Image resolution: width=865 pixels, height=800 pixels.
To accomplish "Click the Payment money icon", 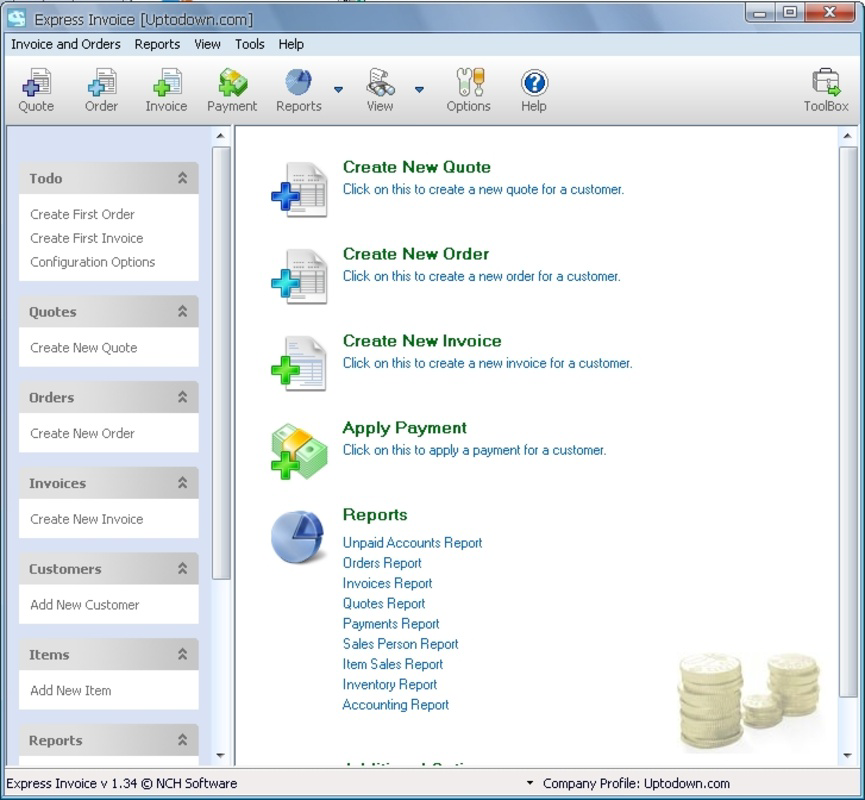I will (x=232, y=90).
